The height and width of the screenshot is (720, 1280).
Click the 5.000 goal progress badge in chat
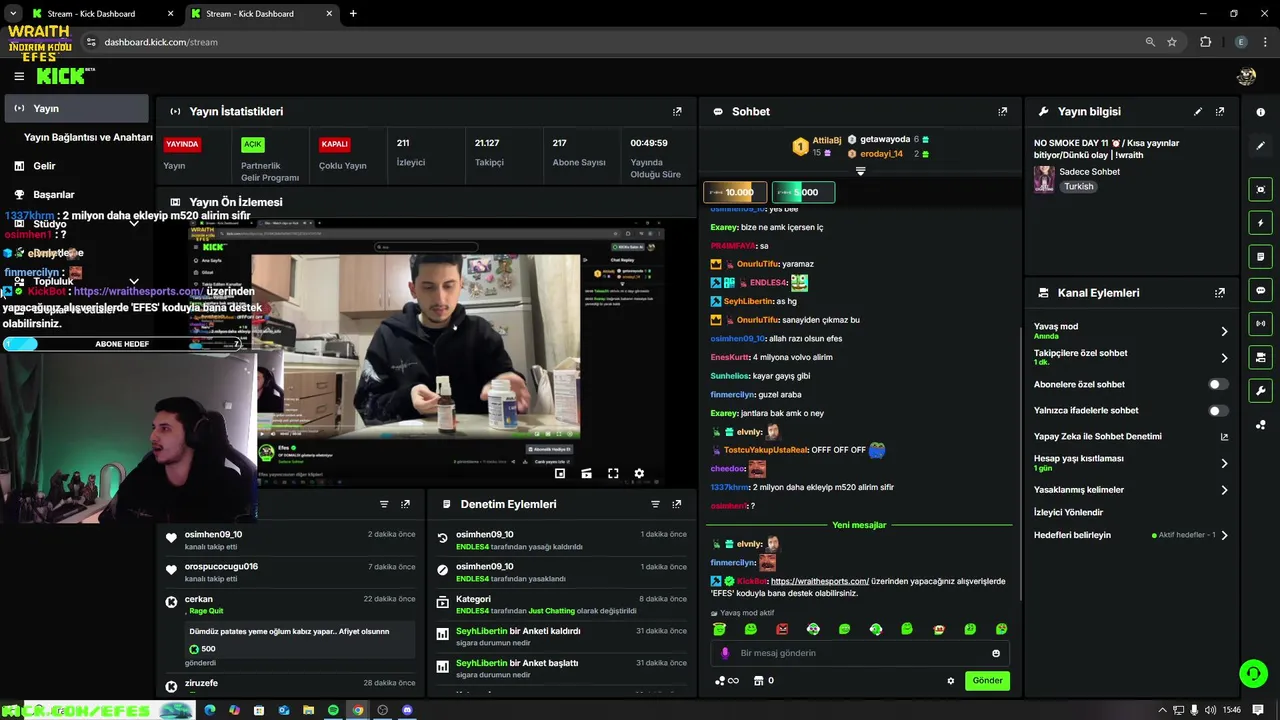[803, 192]
